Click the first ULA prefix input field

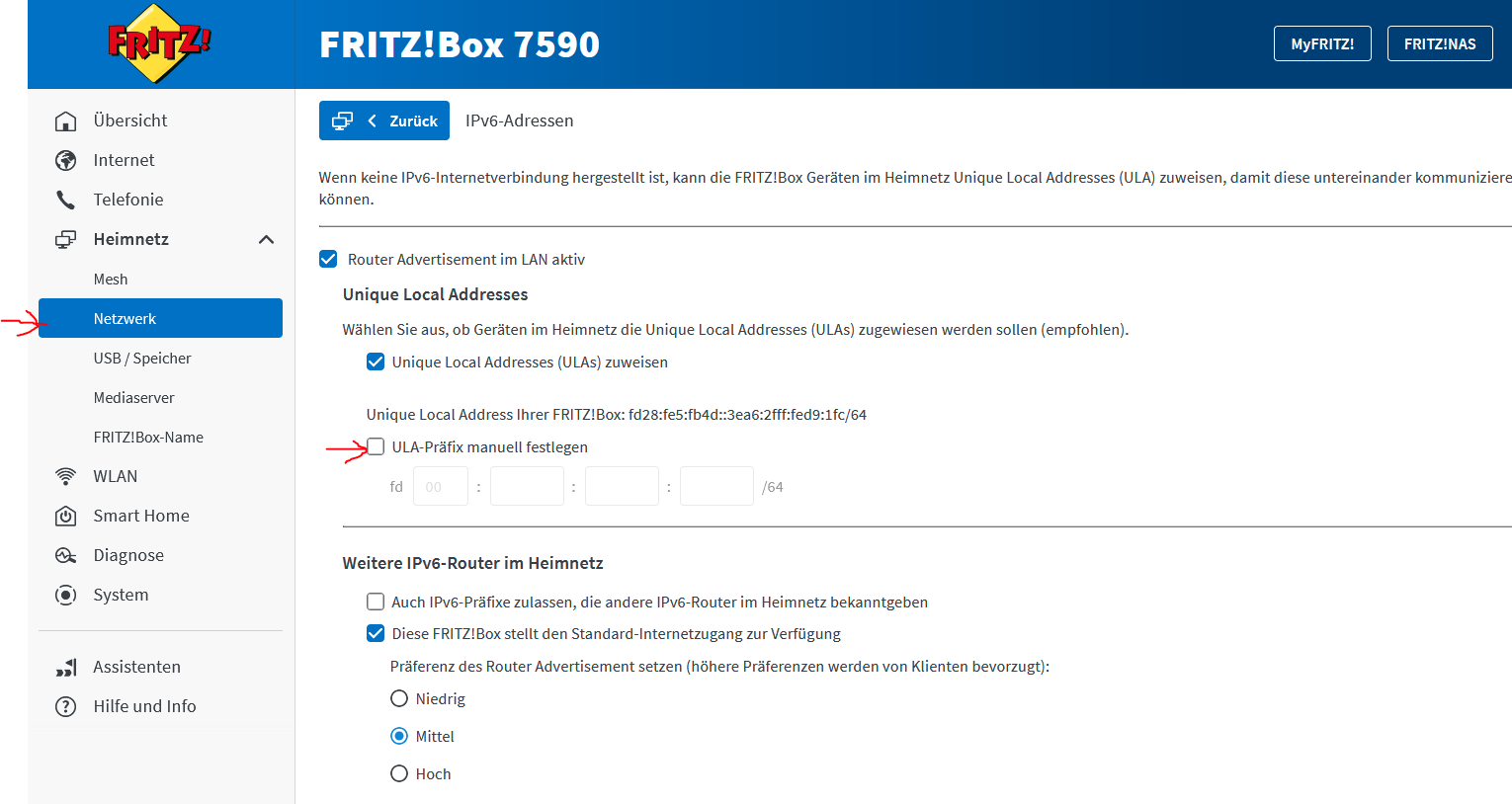pyautogui.click(x=441, y=487)
